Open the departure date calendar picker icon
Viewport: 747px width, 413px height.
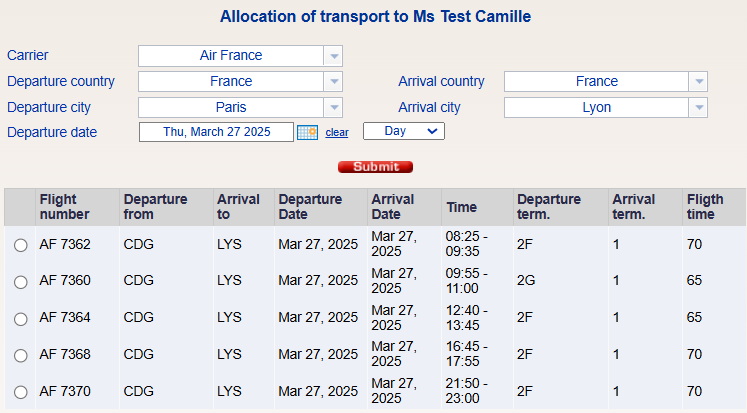click(307, 132)
